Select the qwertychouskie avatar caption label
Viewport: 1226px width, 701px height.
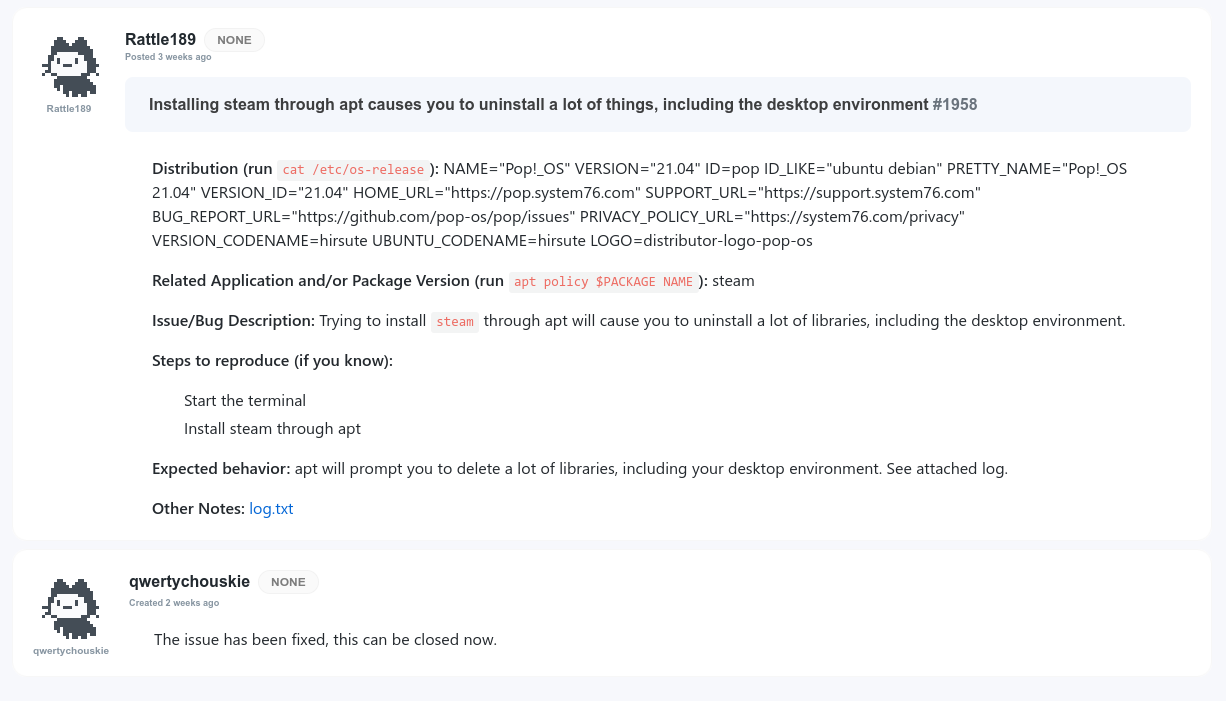tap(70, 650)
